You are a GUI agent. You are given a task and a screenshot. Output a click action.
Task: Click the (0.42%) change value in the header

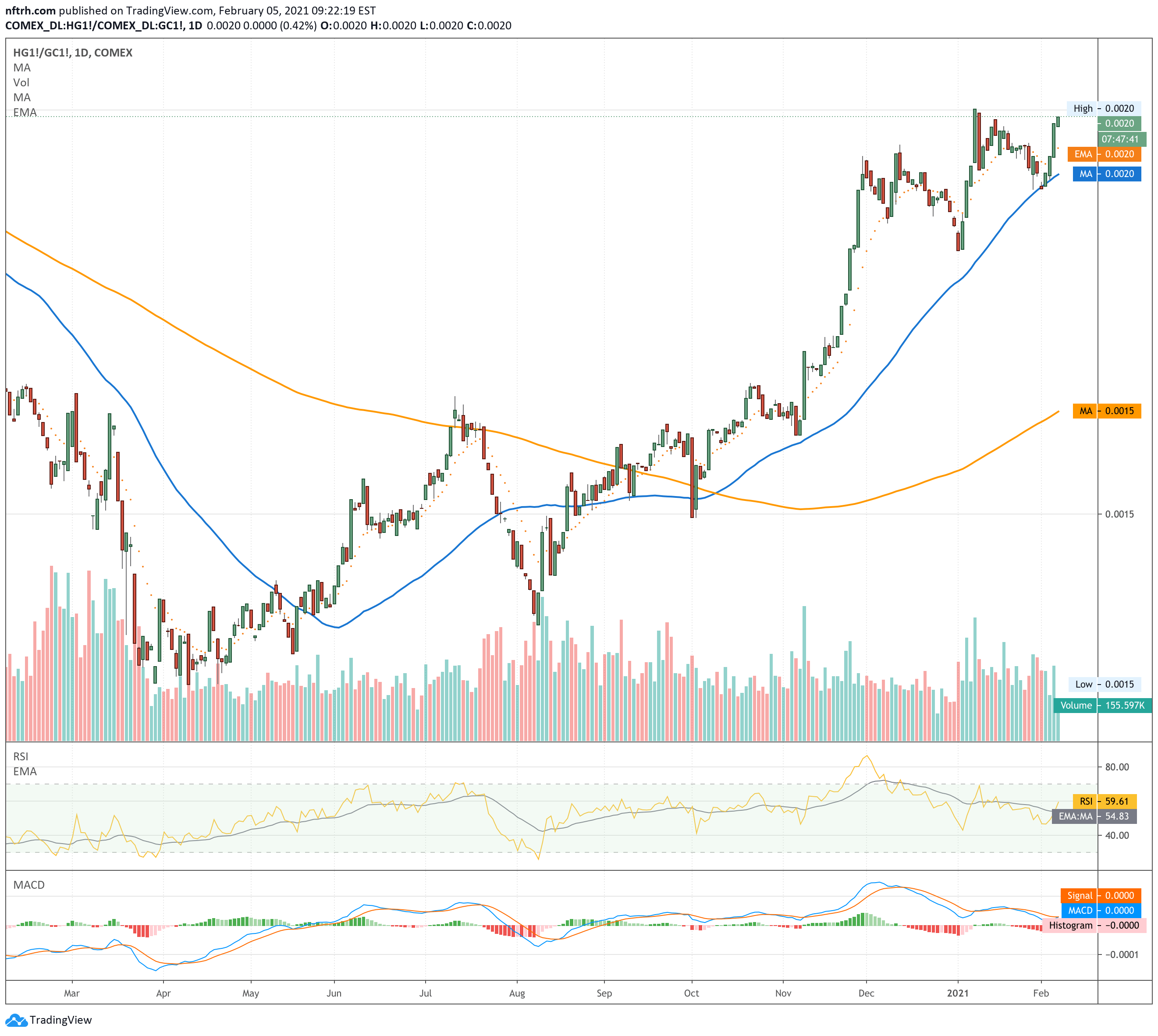point(298,25)
